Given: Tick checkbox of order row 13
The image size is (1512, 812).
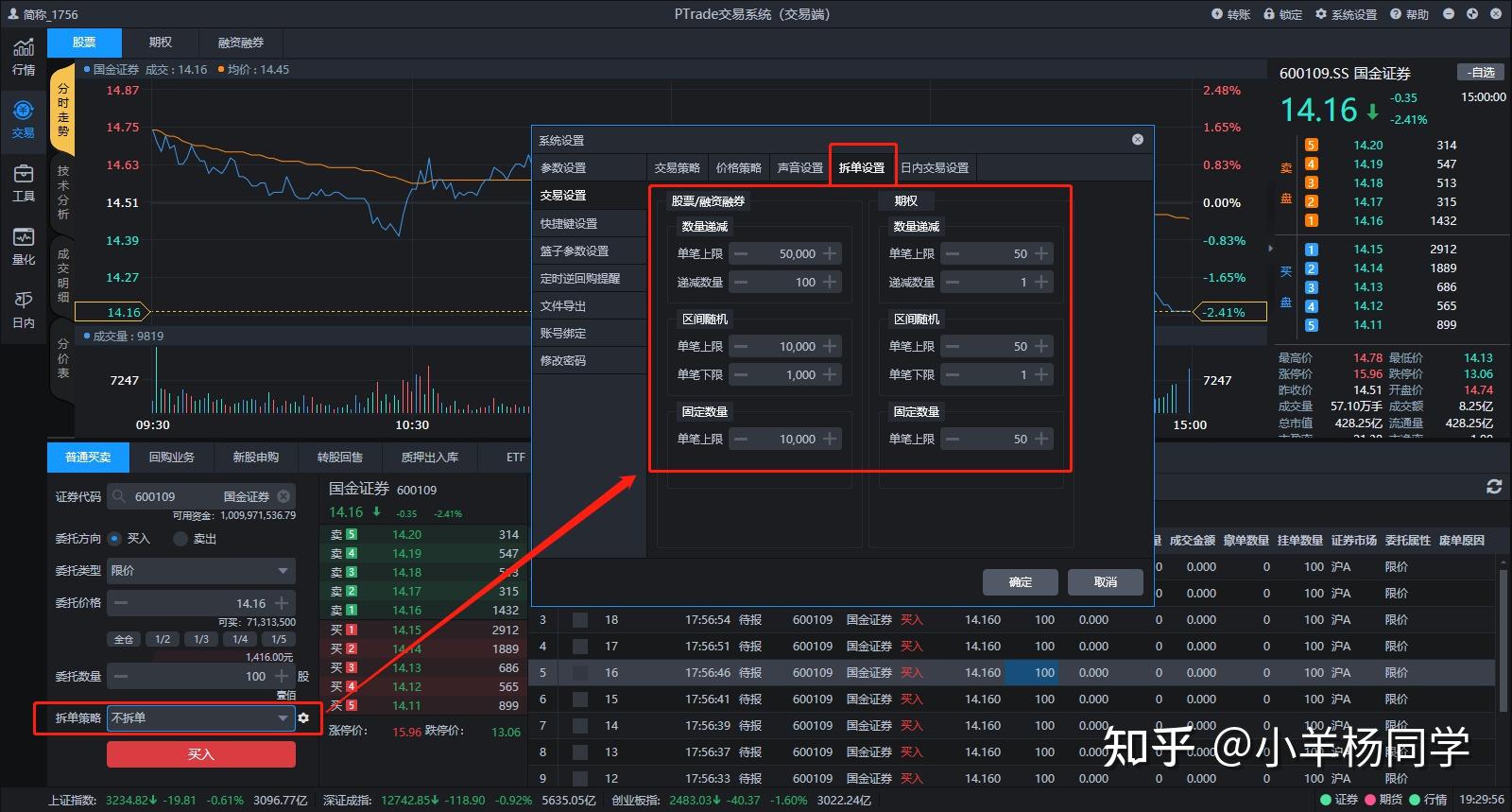Looking at the screenshot, I should click(580, 752).
